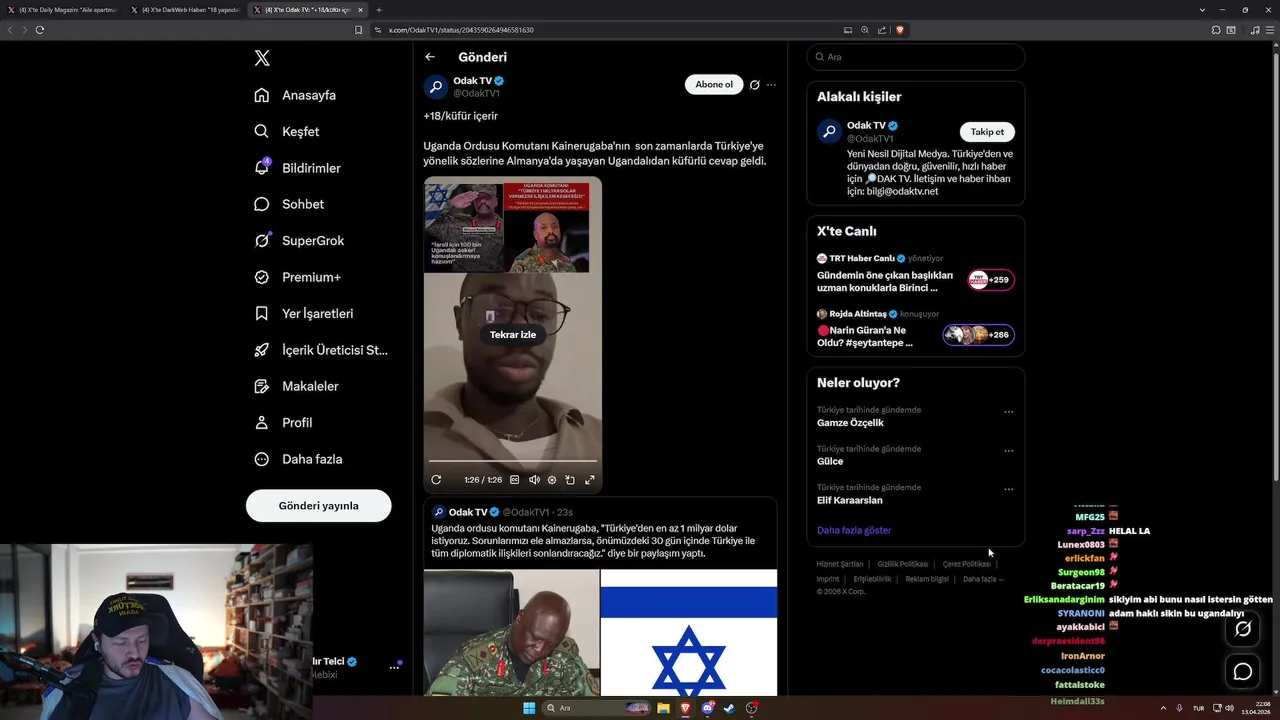Open Steam from taskbar

(x=730, y=708)
